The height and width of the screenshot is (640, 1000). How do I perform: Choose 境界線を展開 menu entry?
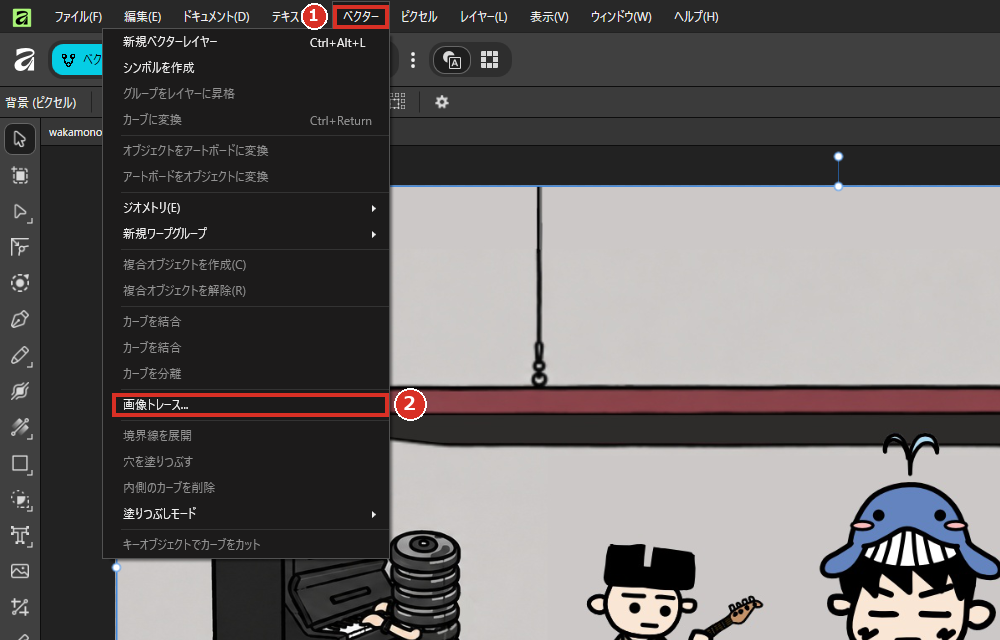(x=246, y=436)
